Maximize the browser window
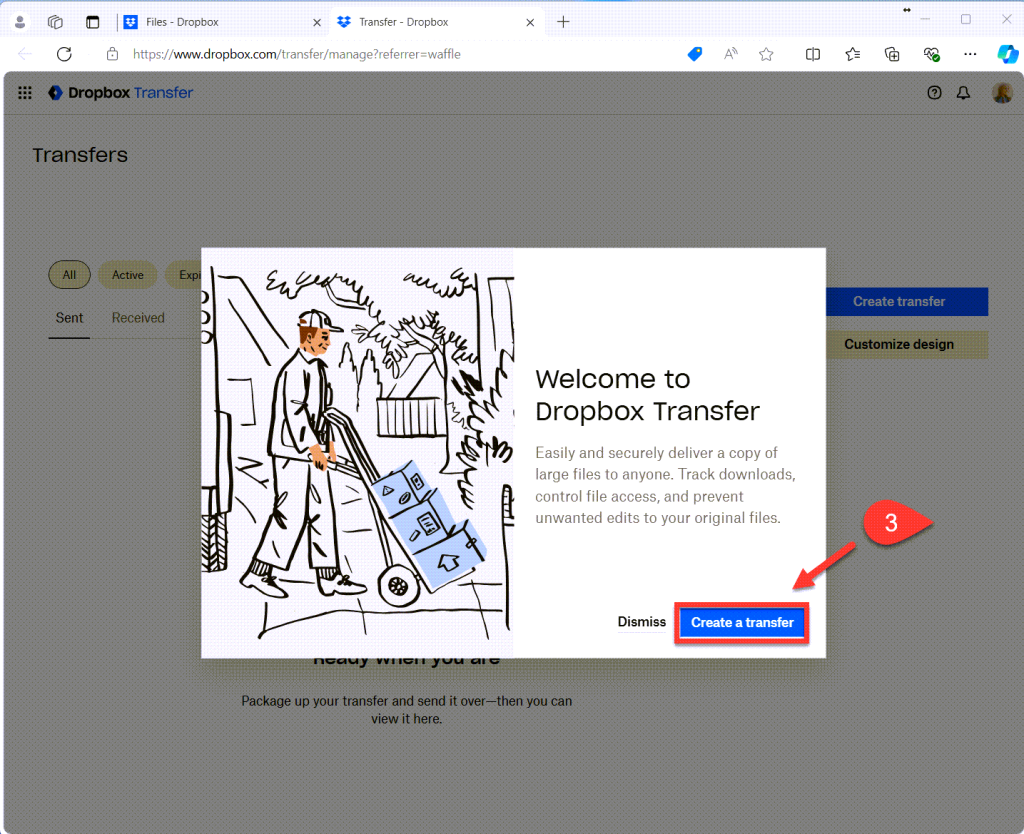The image size is (1024, 834). tap(966, 20)
